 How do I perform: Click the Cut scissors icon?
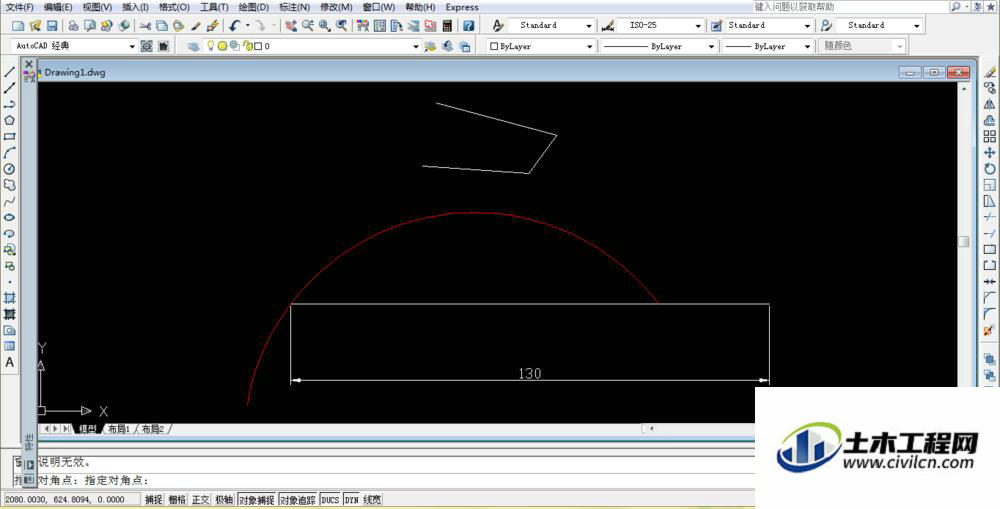tap(145, 26)
